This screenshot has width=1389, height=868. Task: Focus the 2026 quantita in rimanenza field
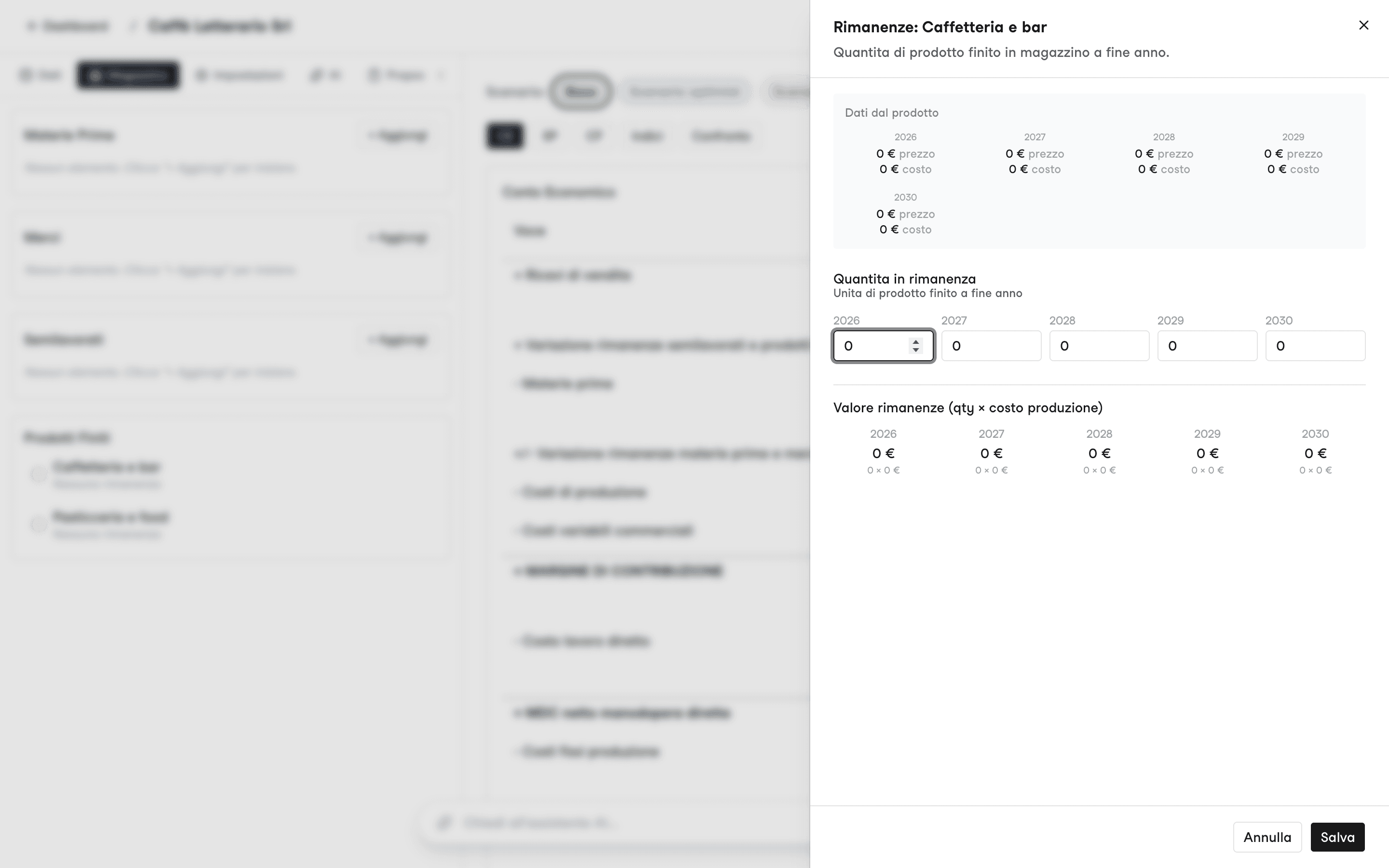[x=883, y=346]
